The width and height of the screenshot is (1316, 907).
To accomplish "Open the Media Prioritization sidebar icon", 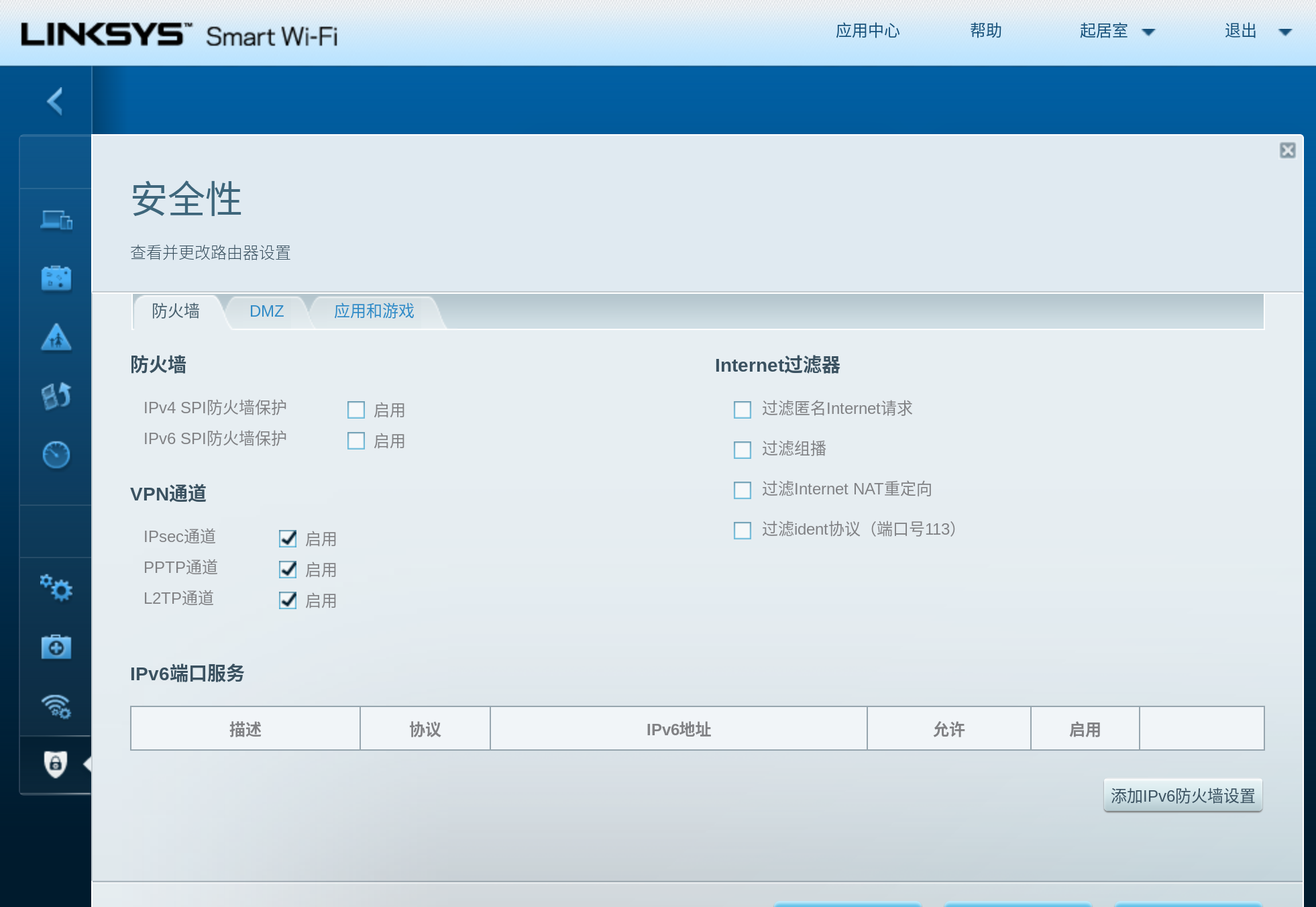I will click(56, 396).
